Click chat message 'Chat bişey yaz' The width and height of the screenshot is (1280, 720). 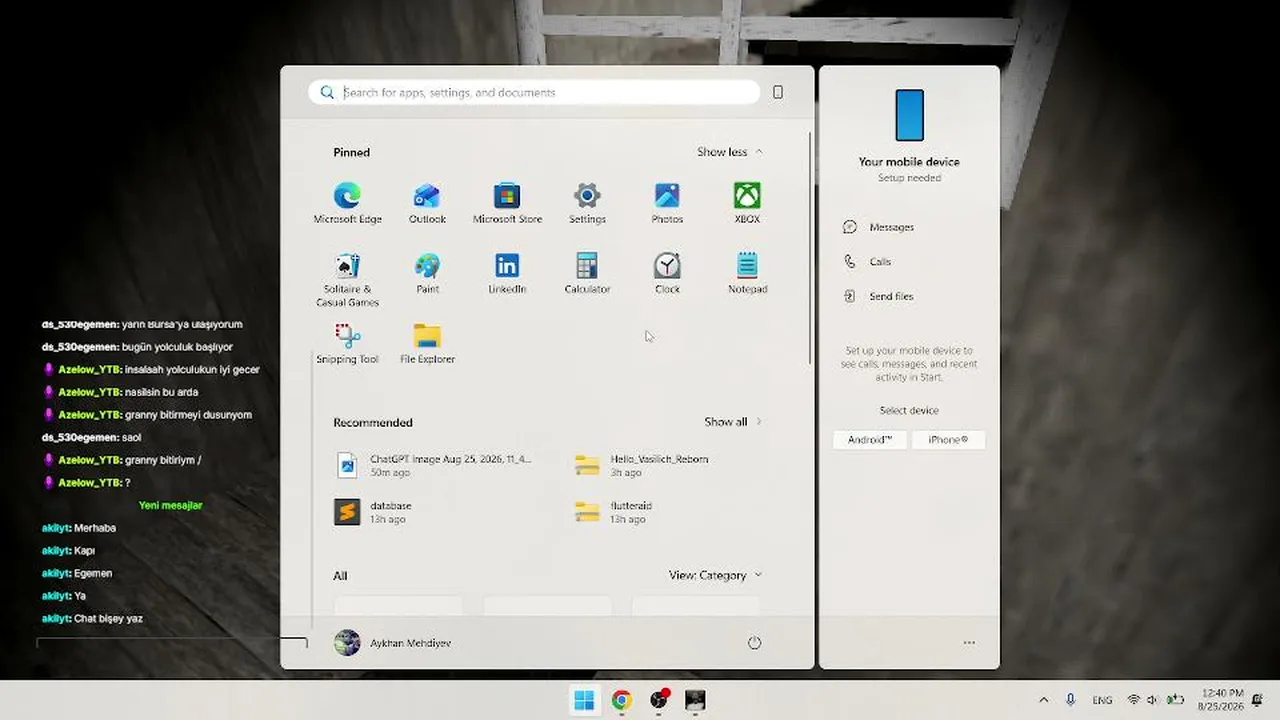(108, 619)
